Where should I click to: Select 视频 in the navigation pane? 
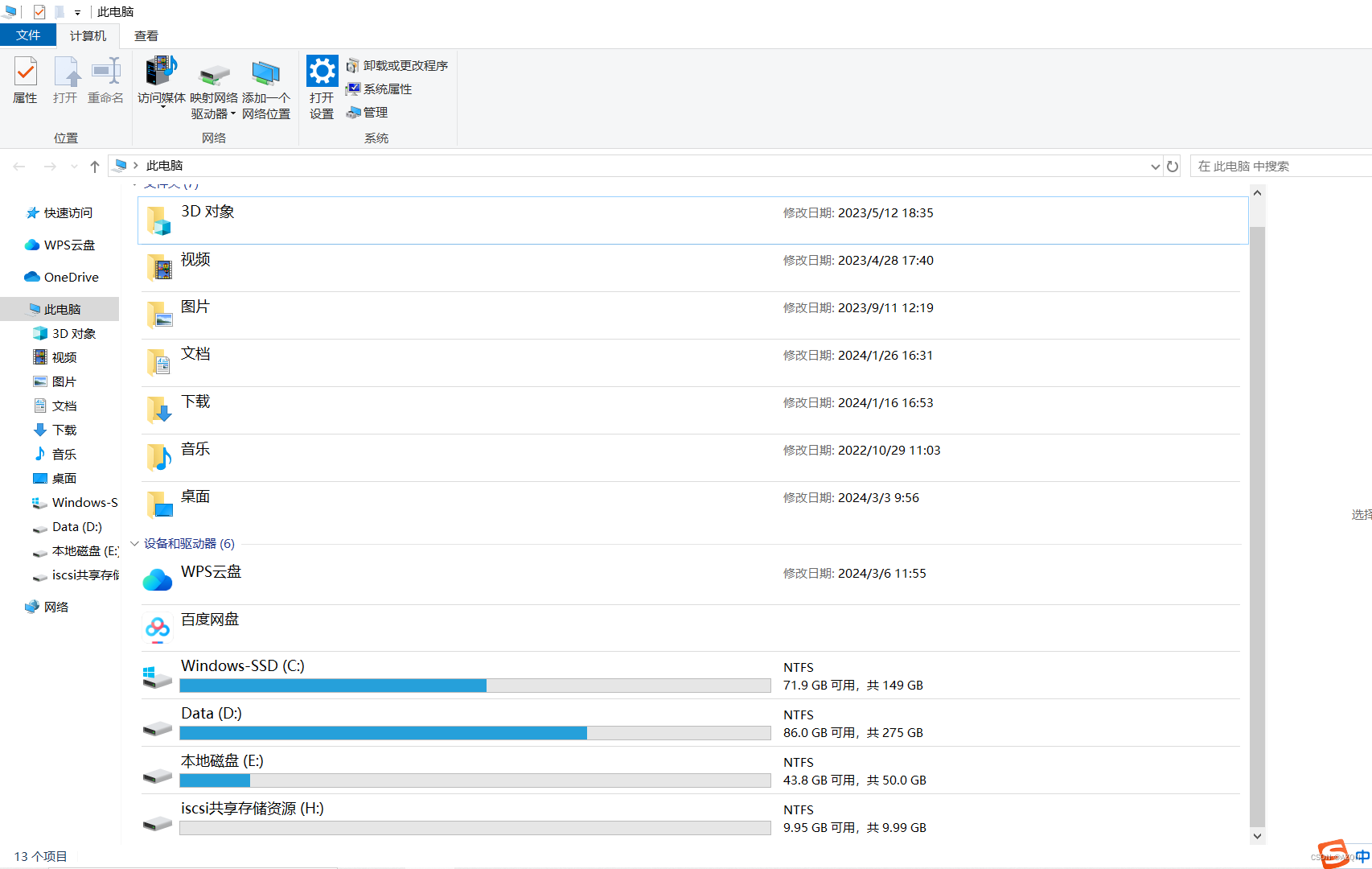point(55,357)
